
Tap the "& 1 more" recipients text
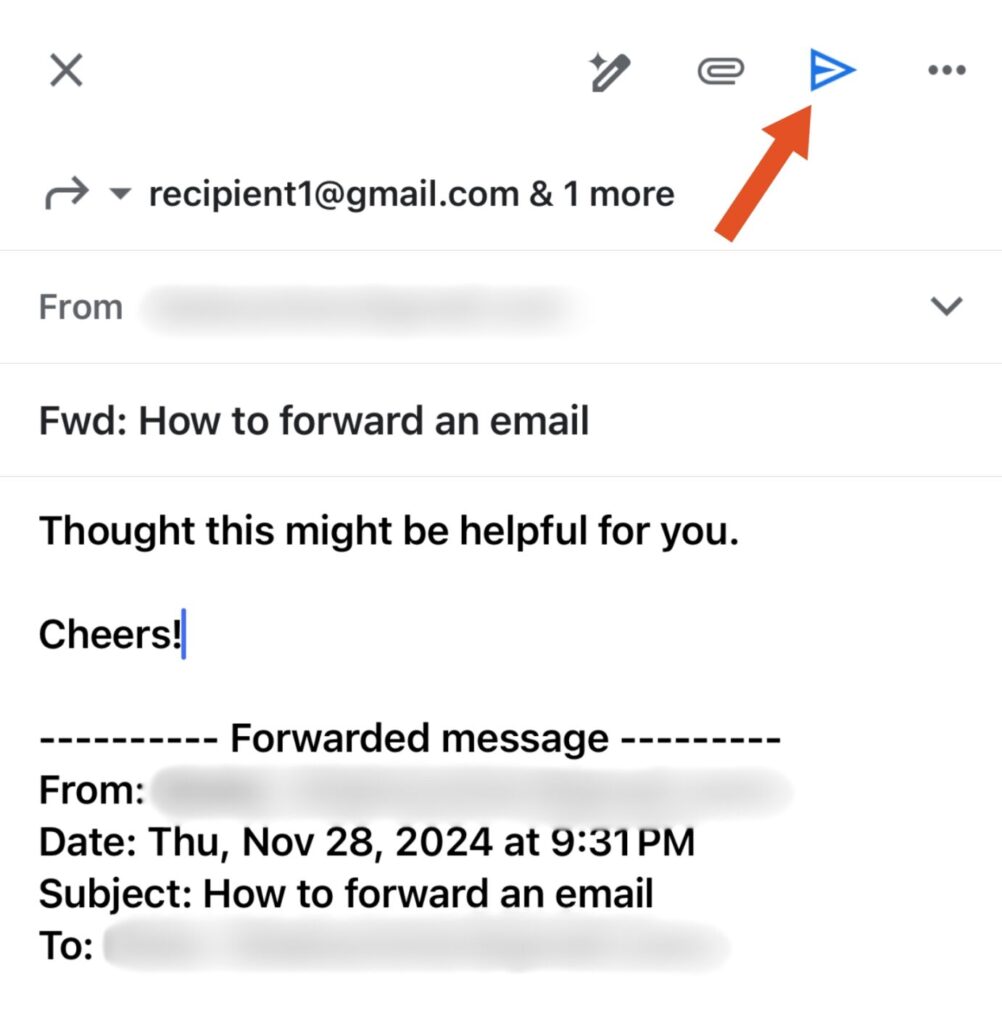point(602,193)
